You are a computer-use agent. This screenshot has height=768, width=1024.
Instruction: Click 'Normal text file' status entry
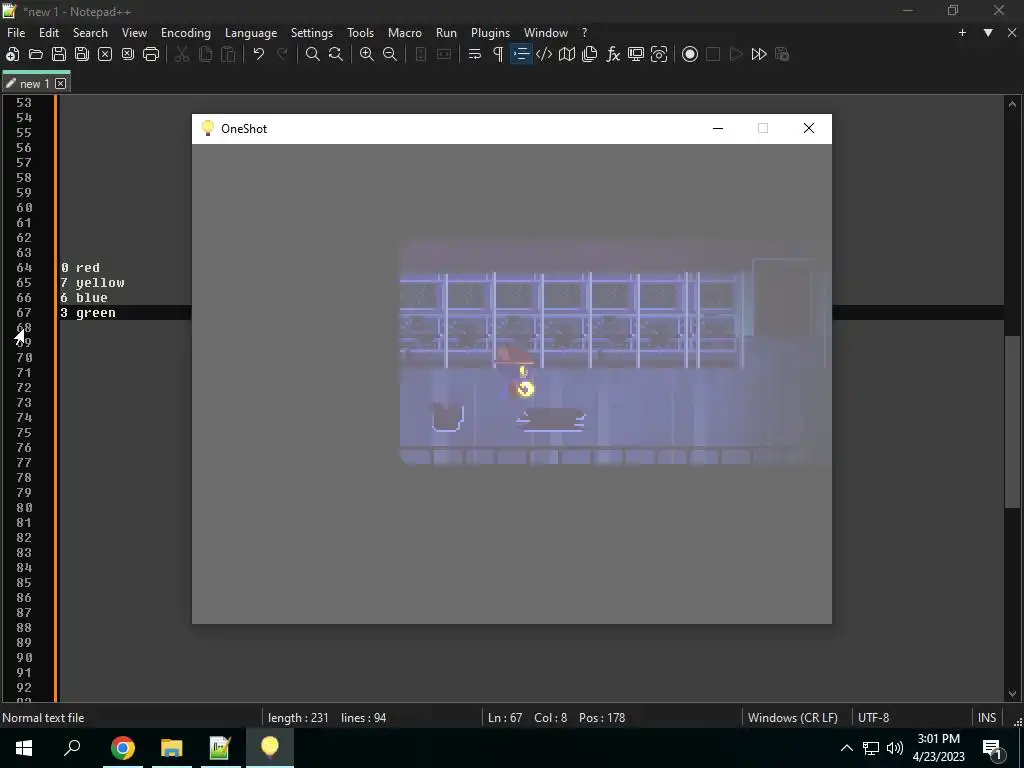43,718
